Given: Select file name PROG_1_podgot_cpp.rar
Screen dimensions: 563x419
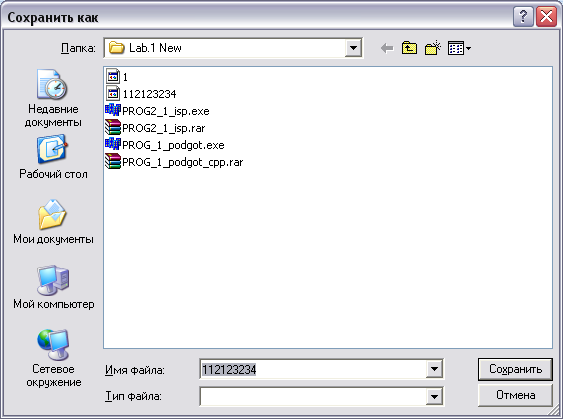Looking at the screenshot, I should click(182, 162).
